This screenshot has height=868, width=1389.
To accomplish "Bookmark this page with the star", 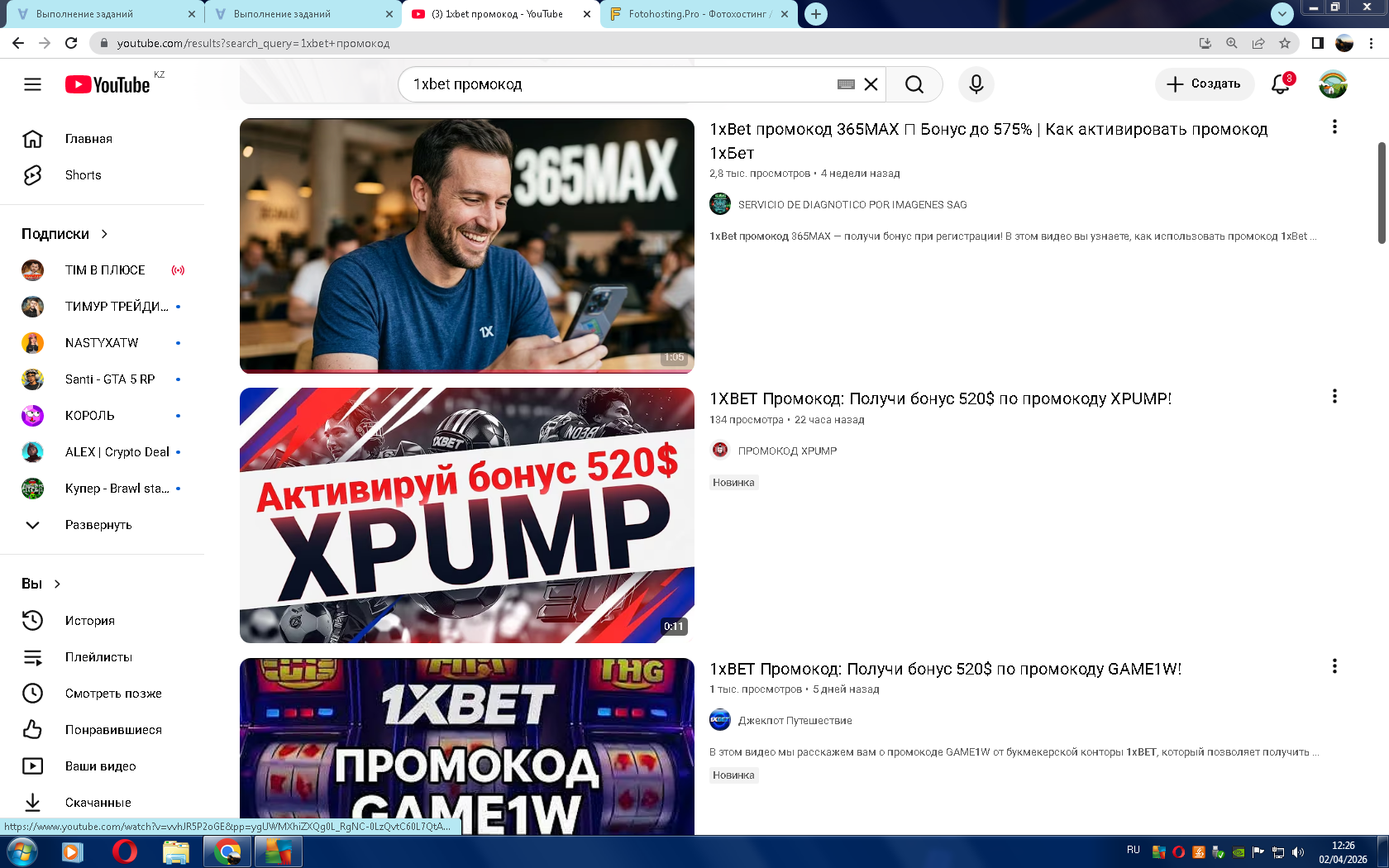I will 1285,43.
